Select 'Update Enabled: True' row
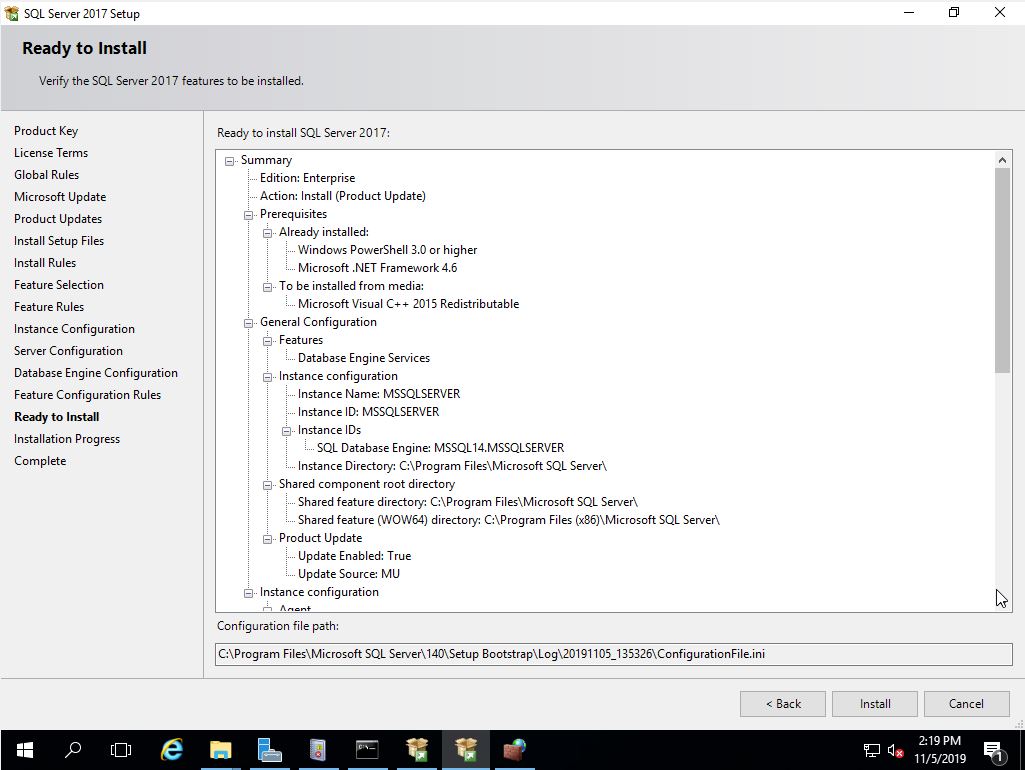Image resolution: width=1025 pixels, height=770 pixels. 354,556
